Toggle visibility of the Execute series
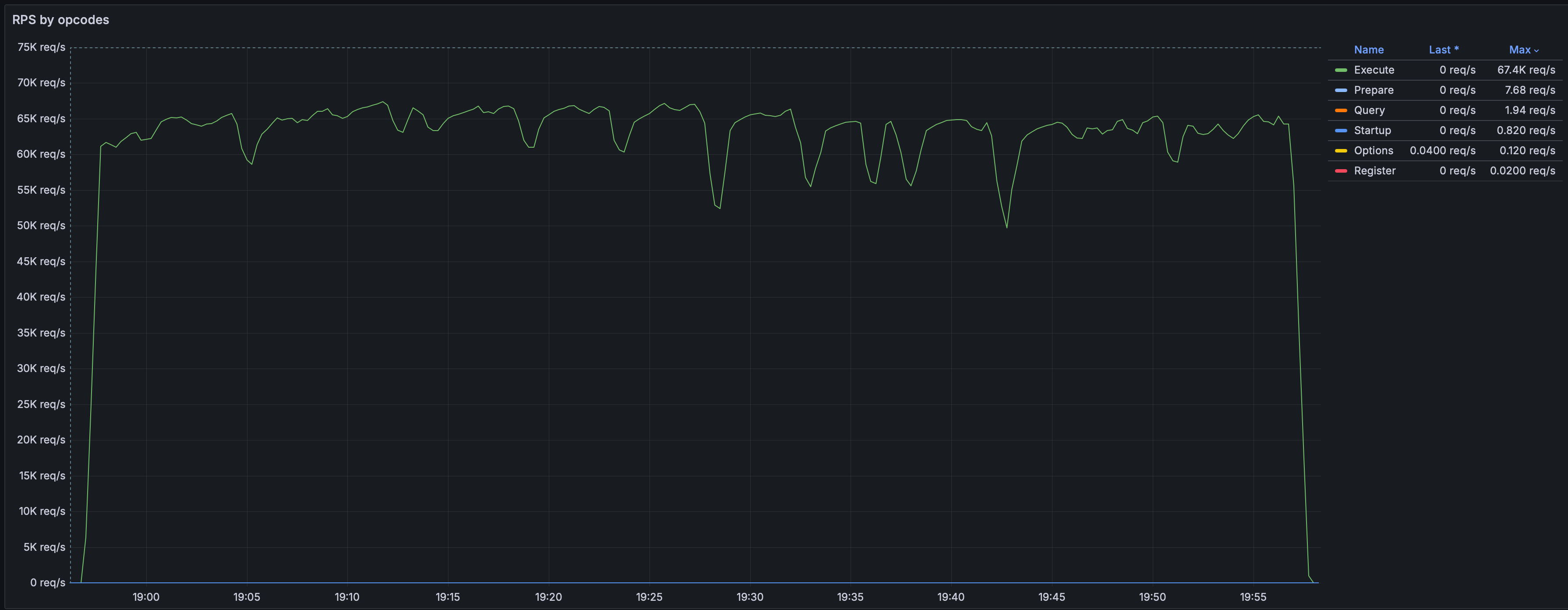The image size is (1568, 610). 1374,70
